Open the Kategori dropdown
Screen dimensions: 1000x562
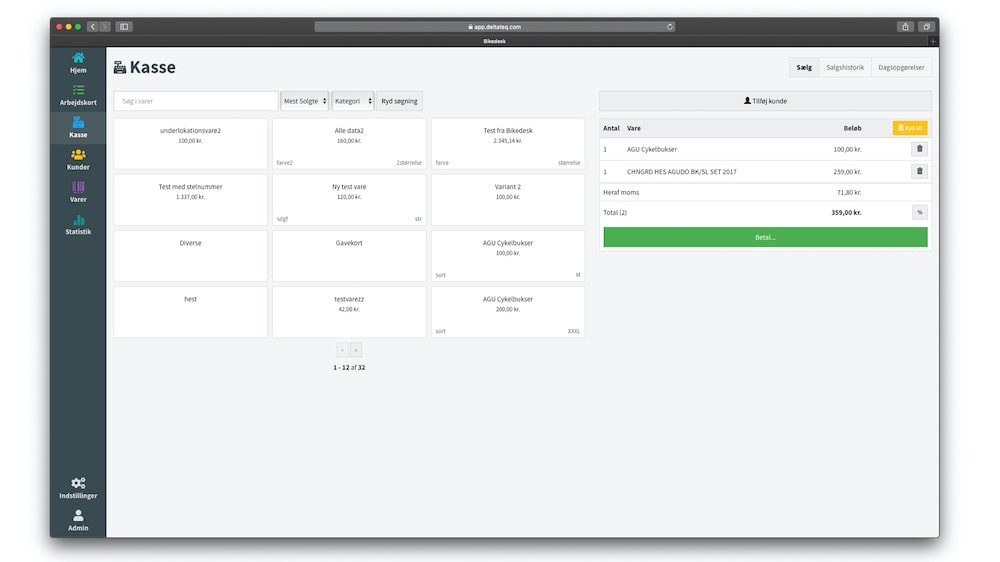point(353,101)
